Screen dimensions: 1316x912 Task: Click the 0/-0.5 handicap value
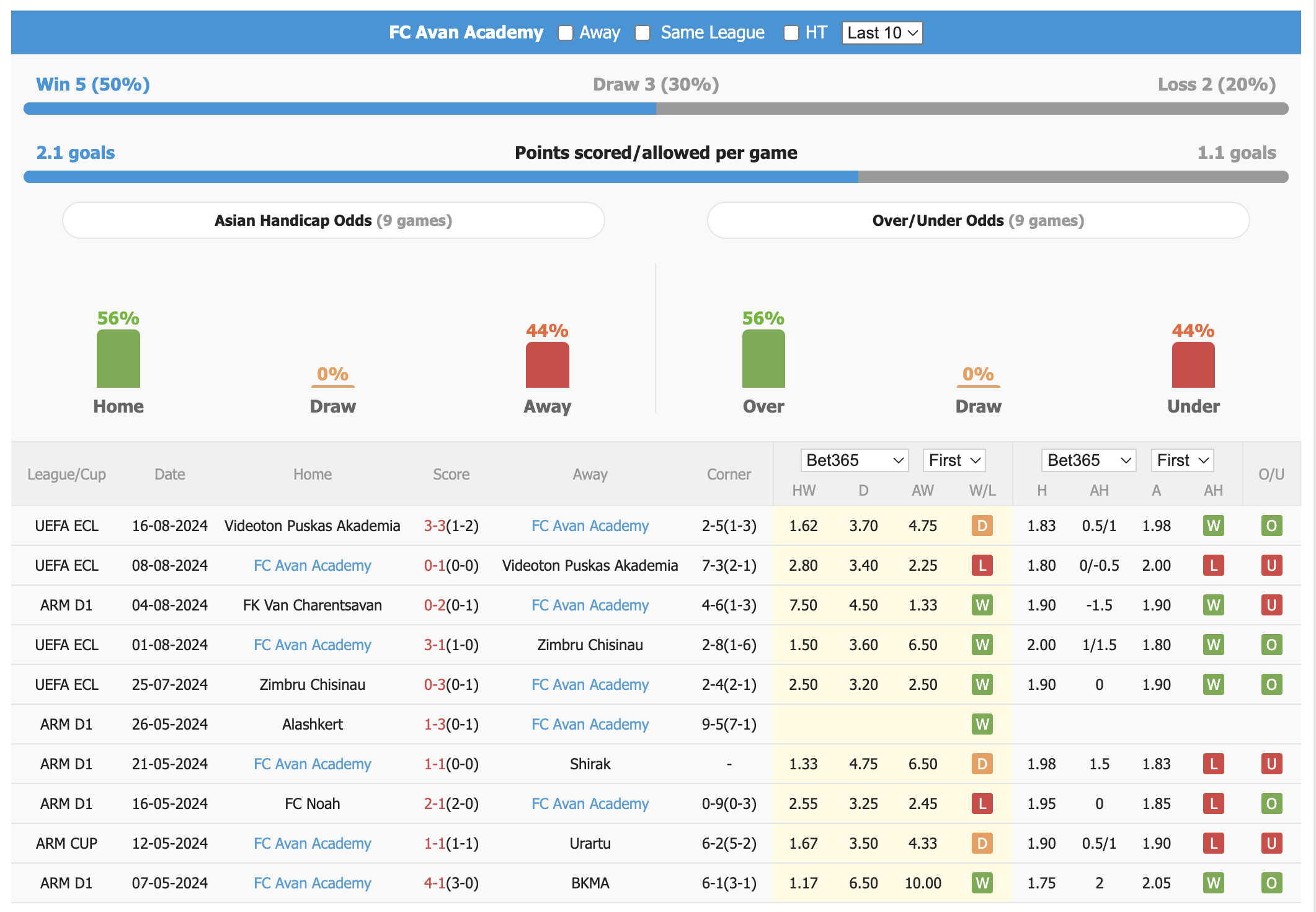(1099, 565)
